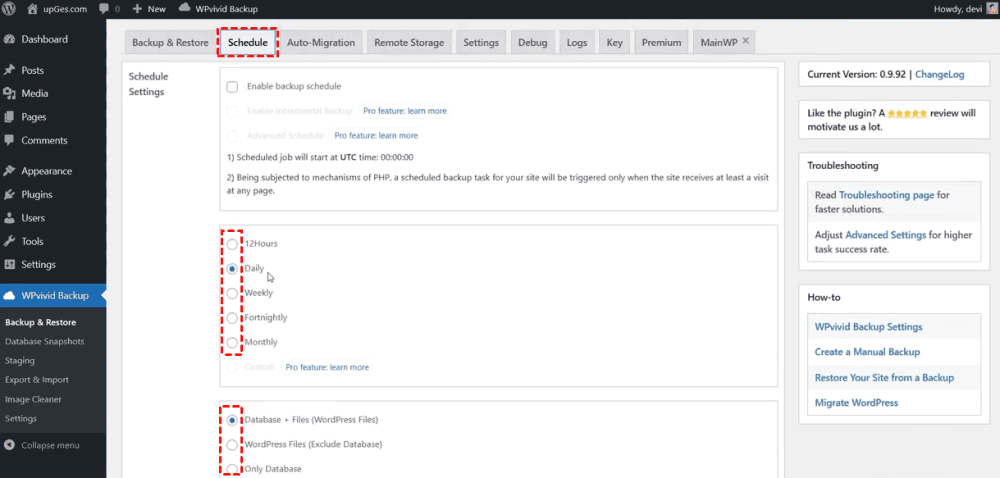This screenshot has width=1000, height=478.
Task: Switch to the Auto-Migration tab
Action: 321,43
